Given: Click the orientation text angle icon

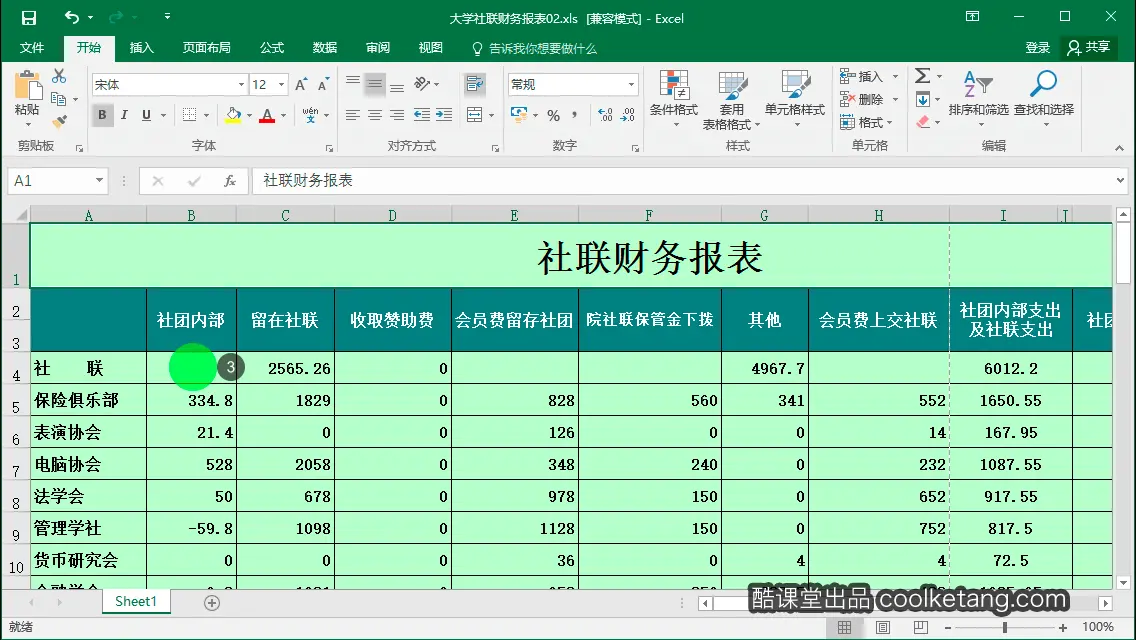Looking at the screenshot, I should [422, 84].
